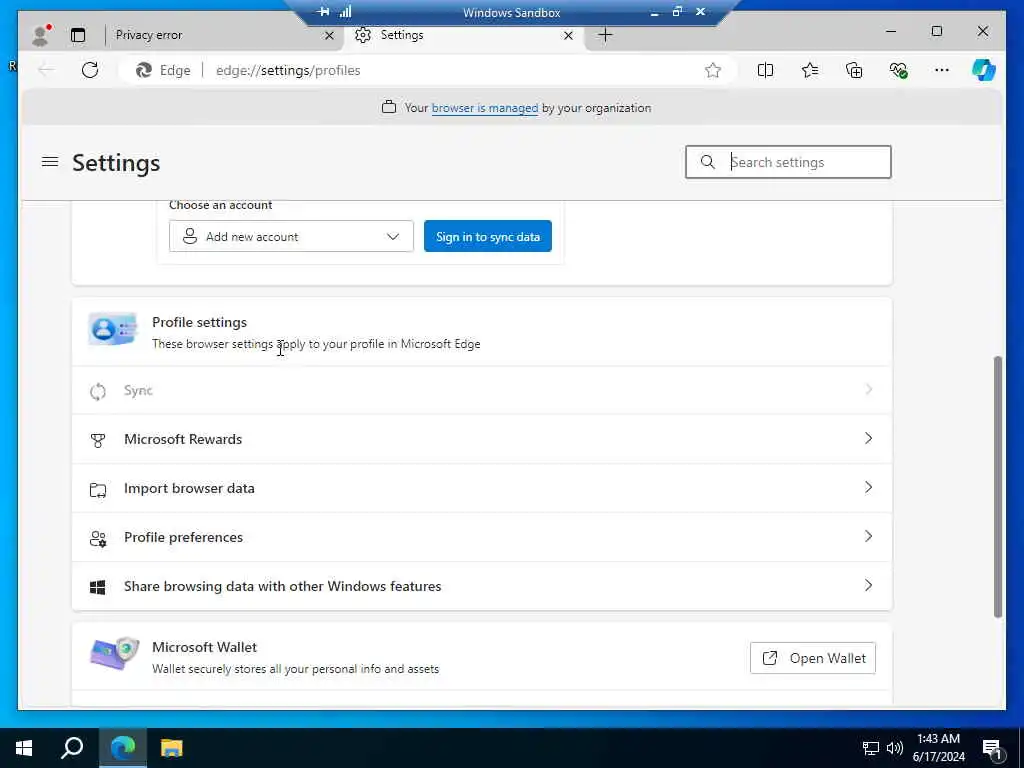1024x768 pixels.
Task: Expand the Add new account dropdown
Action: (291, 236)
